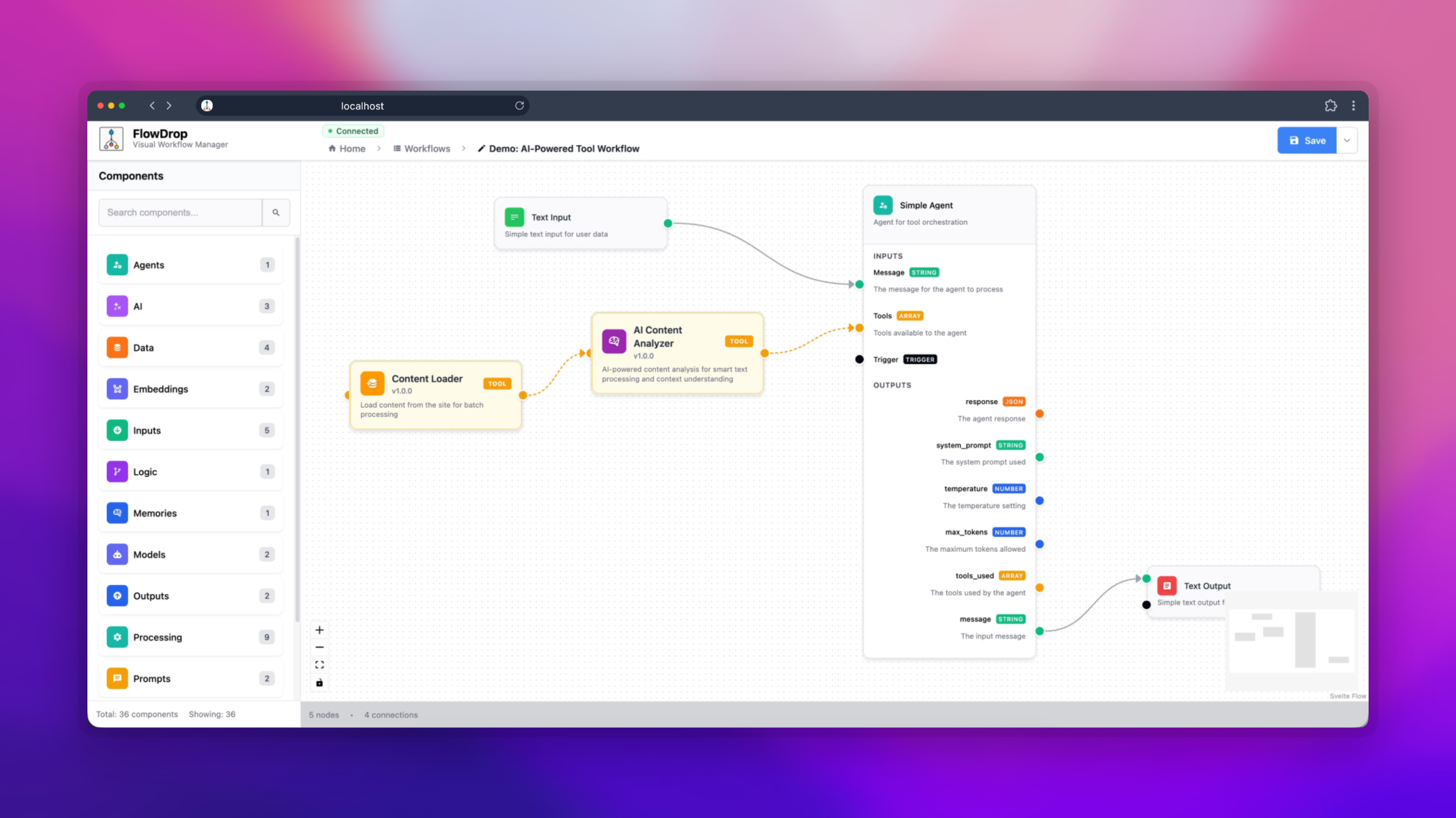Click the FlowDrop logo icon

[111, 139]
